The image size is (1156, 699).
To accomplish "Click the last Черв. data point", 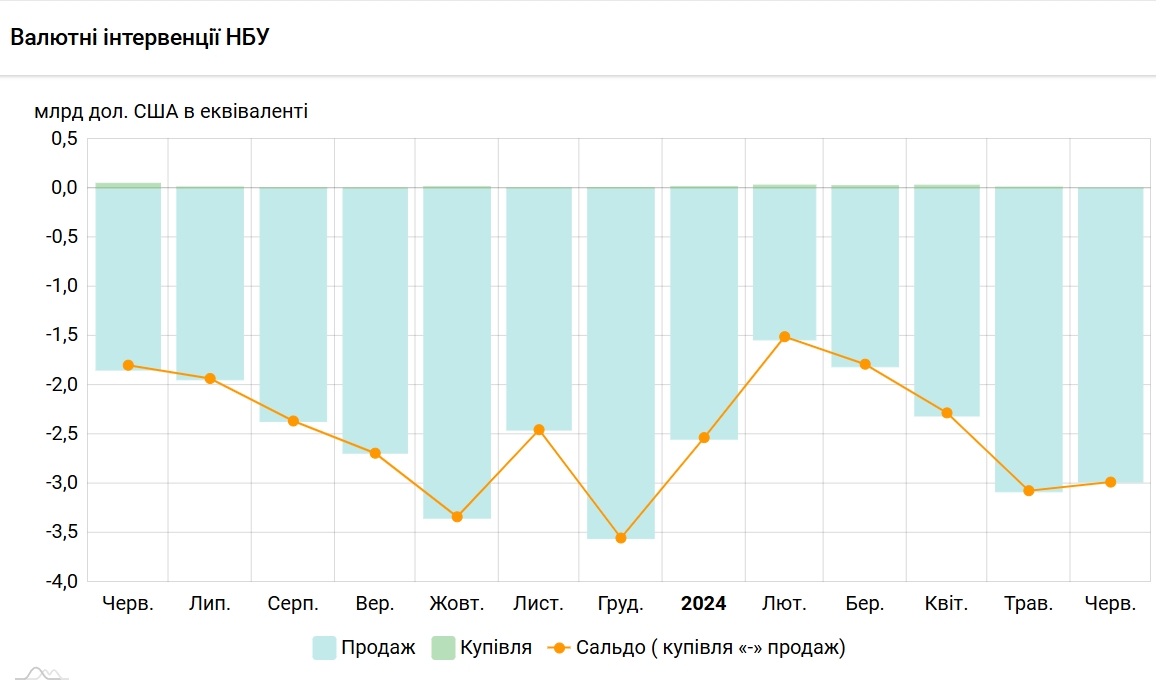I will [1111, 482].
